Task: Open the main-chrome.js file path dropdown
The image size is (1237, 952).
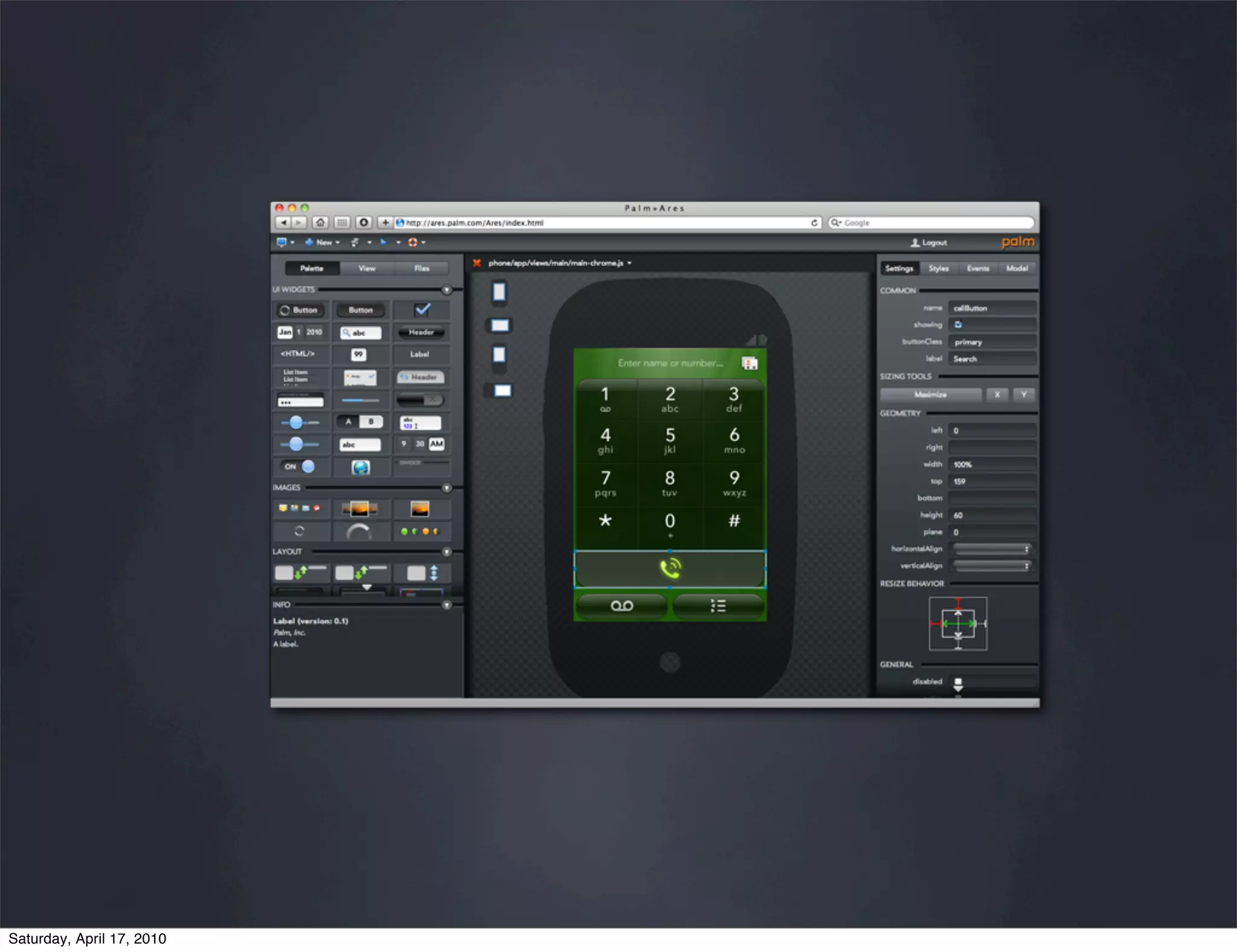Action: 629,263
